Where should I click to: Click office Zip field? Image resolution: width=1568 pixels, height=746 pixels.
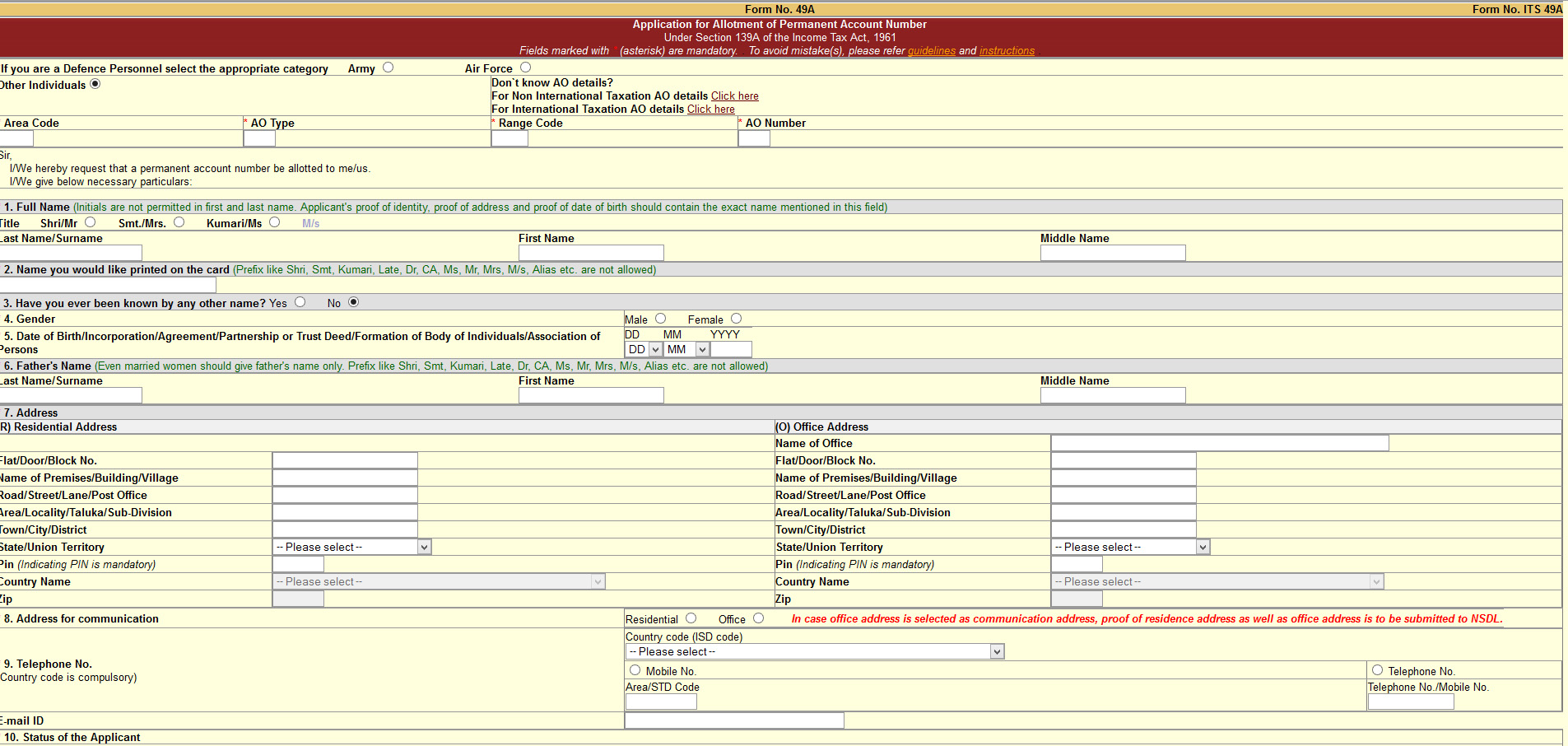[1077, 599]
